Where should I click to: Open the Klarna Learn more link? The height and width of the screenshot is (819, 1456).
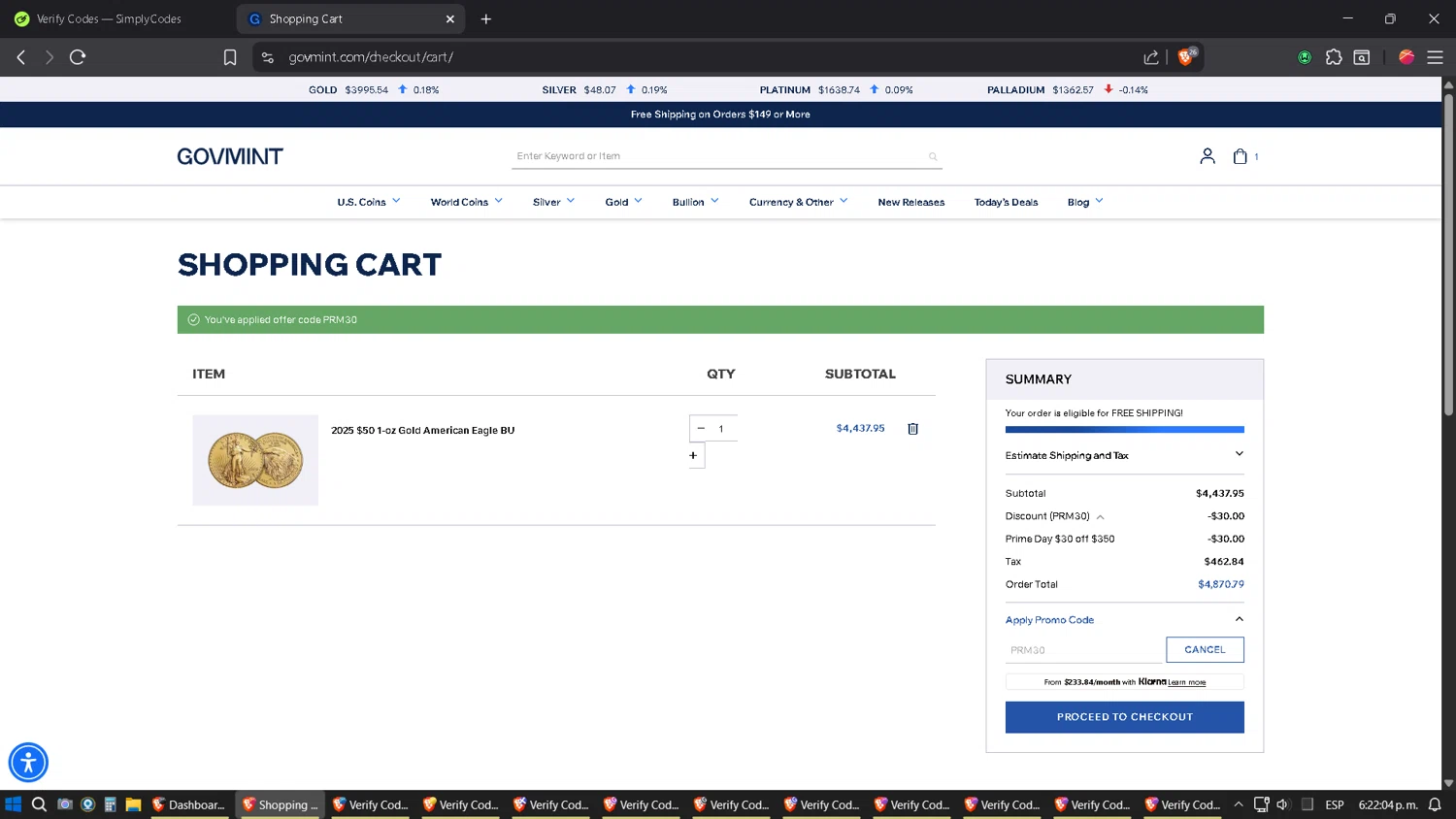[x=1186, y=682]
